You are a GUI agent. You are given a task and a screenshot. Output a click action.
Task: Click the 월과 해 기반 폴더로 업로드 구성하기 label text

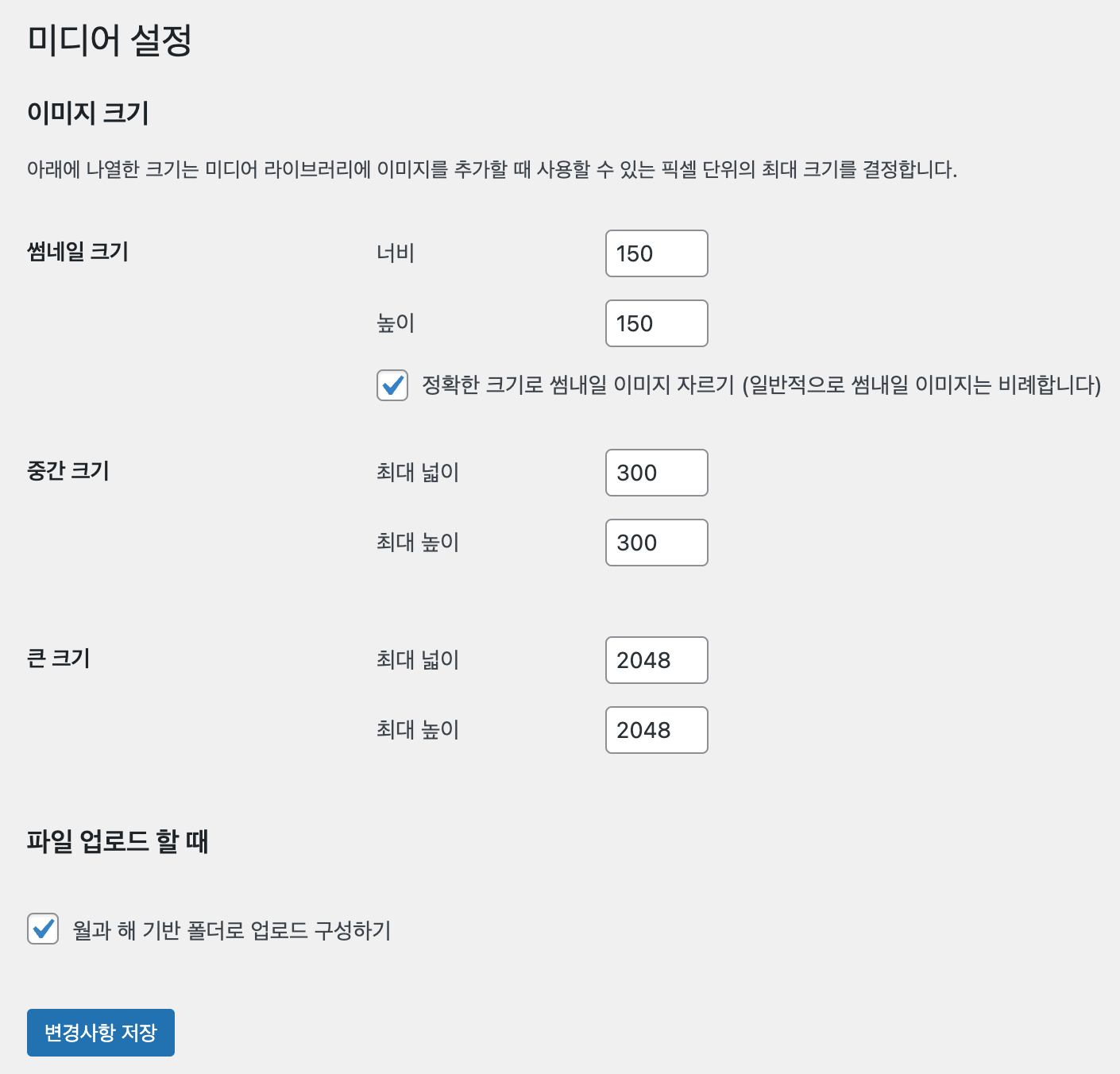pos(232,930)
